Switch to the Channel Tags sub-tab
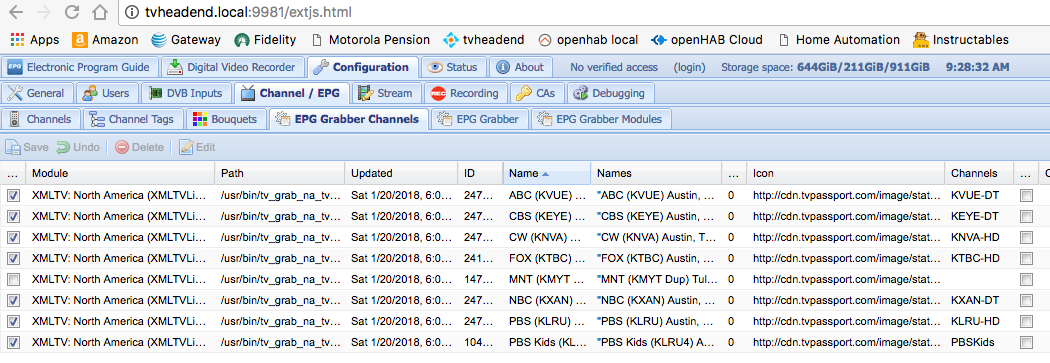This screenshot has height=363, width=1050. click(133, 119)
